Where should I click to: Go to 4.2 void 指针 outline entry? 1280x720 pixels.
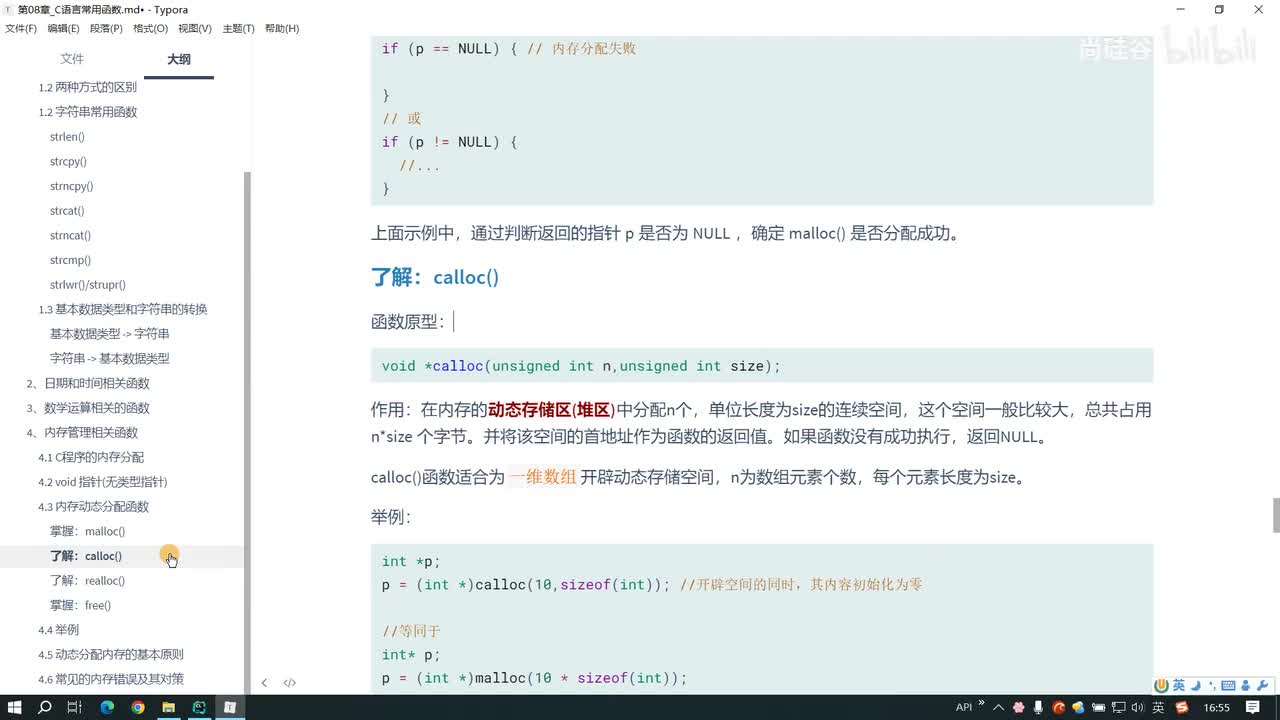[103, 482]
